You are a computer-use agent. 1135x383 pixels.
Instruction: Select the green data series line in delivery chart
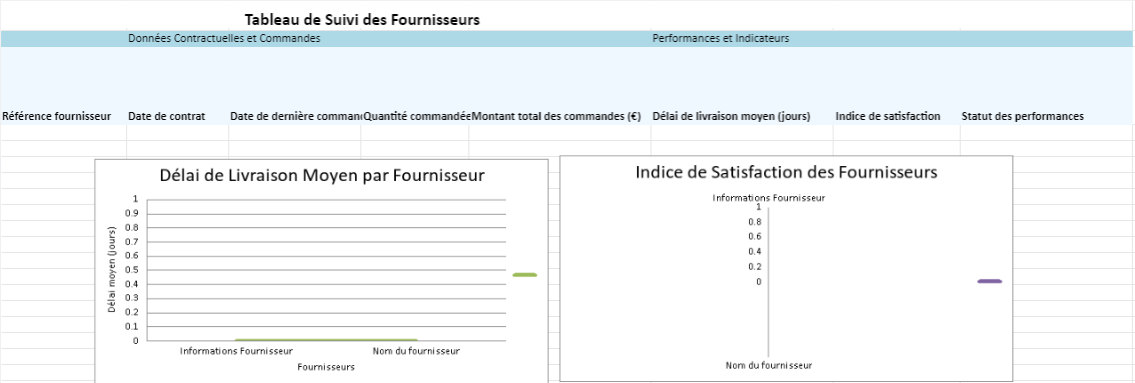(x=326, y=340)
